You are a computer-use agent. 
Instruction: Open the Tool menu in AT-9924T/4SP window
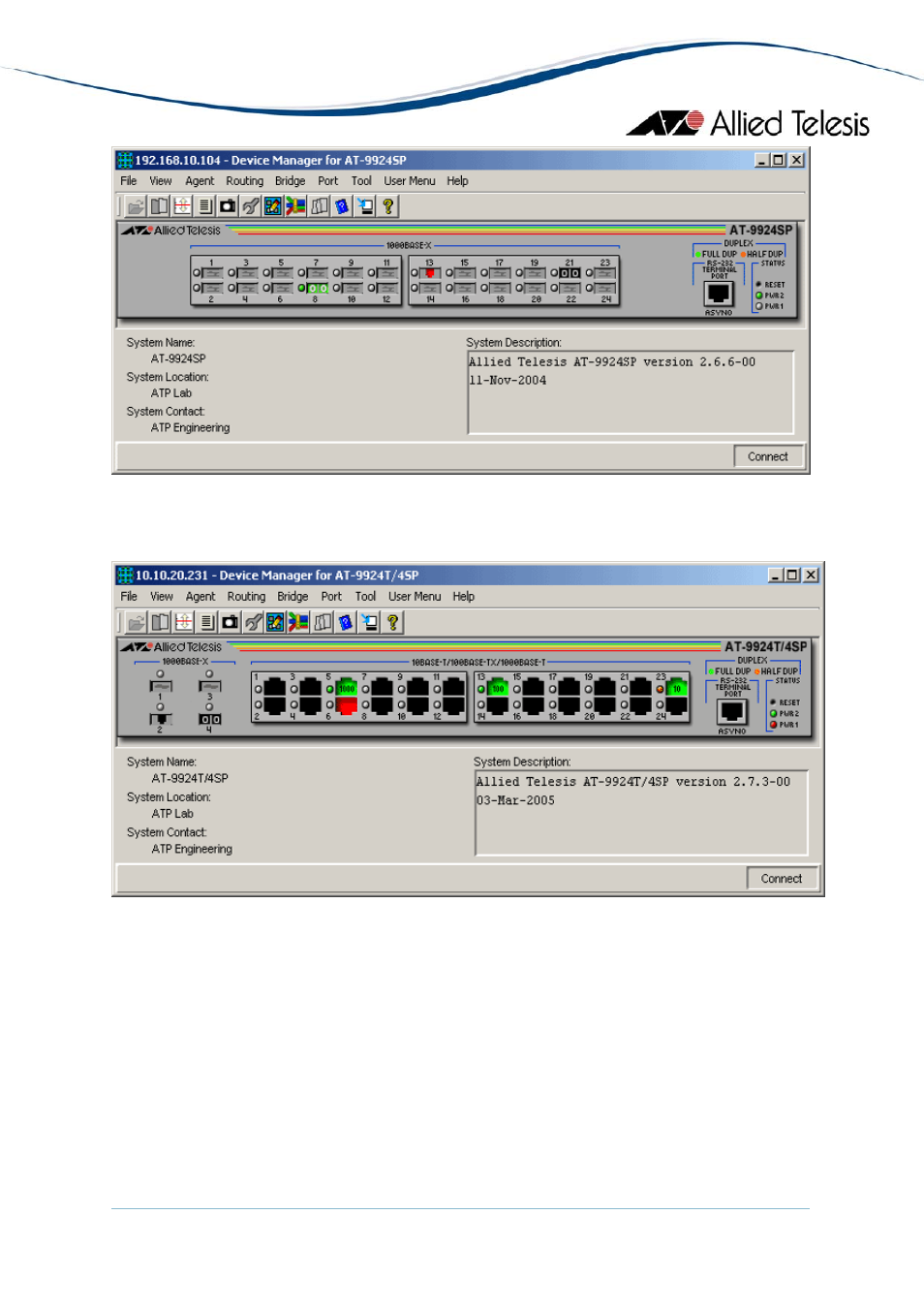point(365,597)
